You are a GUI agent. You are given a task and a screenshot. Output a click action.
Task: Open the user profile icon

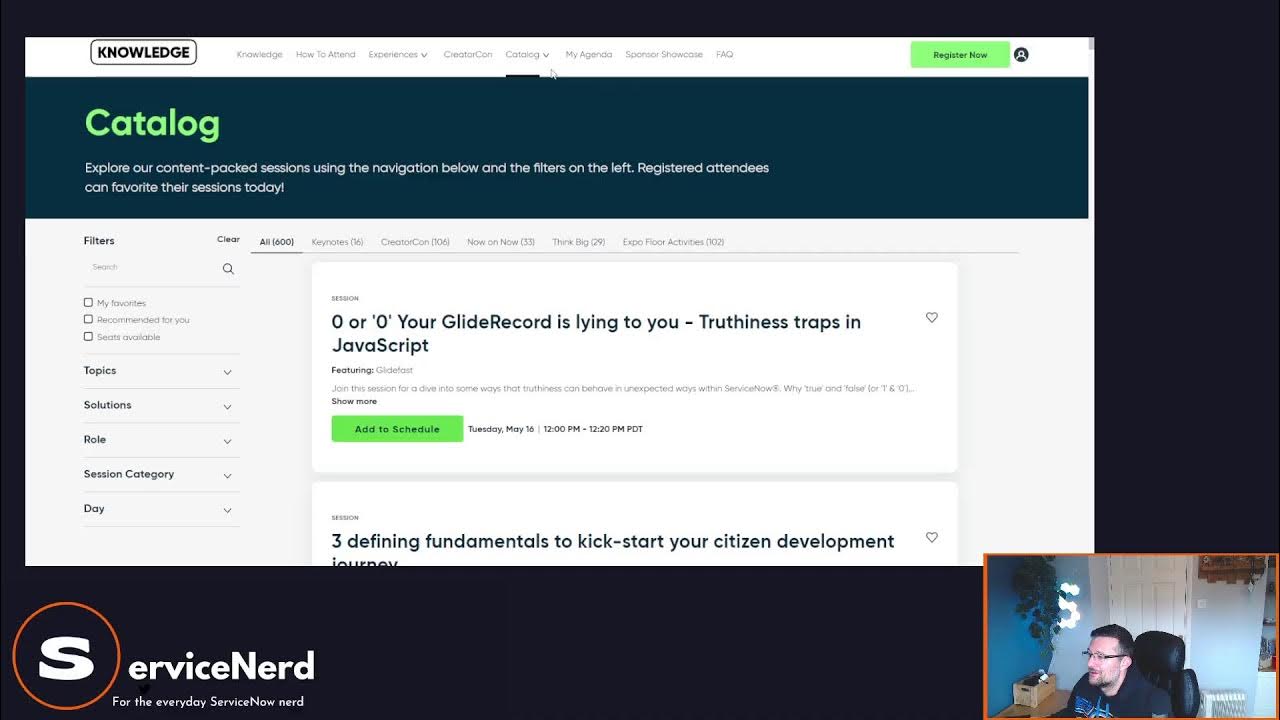(x=1021, y=55)
